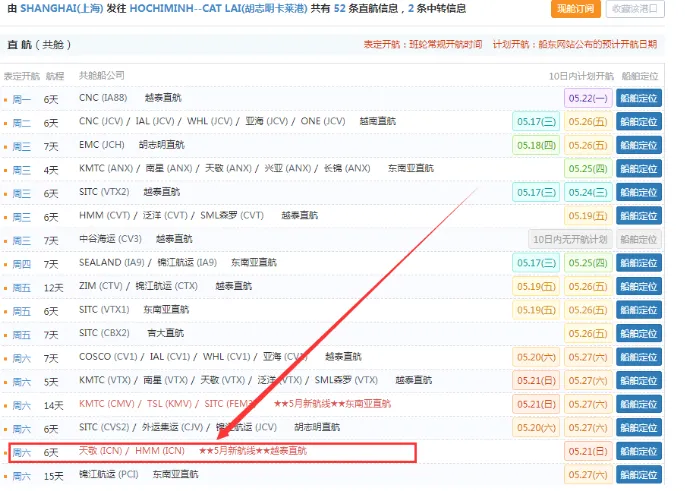Click the SITC (VTX2) carrier name
This screenshot has height=491, width=685.
pyautogui.click(x=104, y=192)
